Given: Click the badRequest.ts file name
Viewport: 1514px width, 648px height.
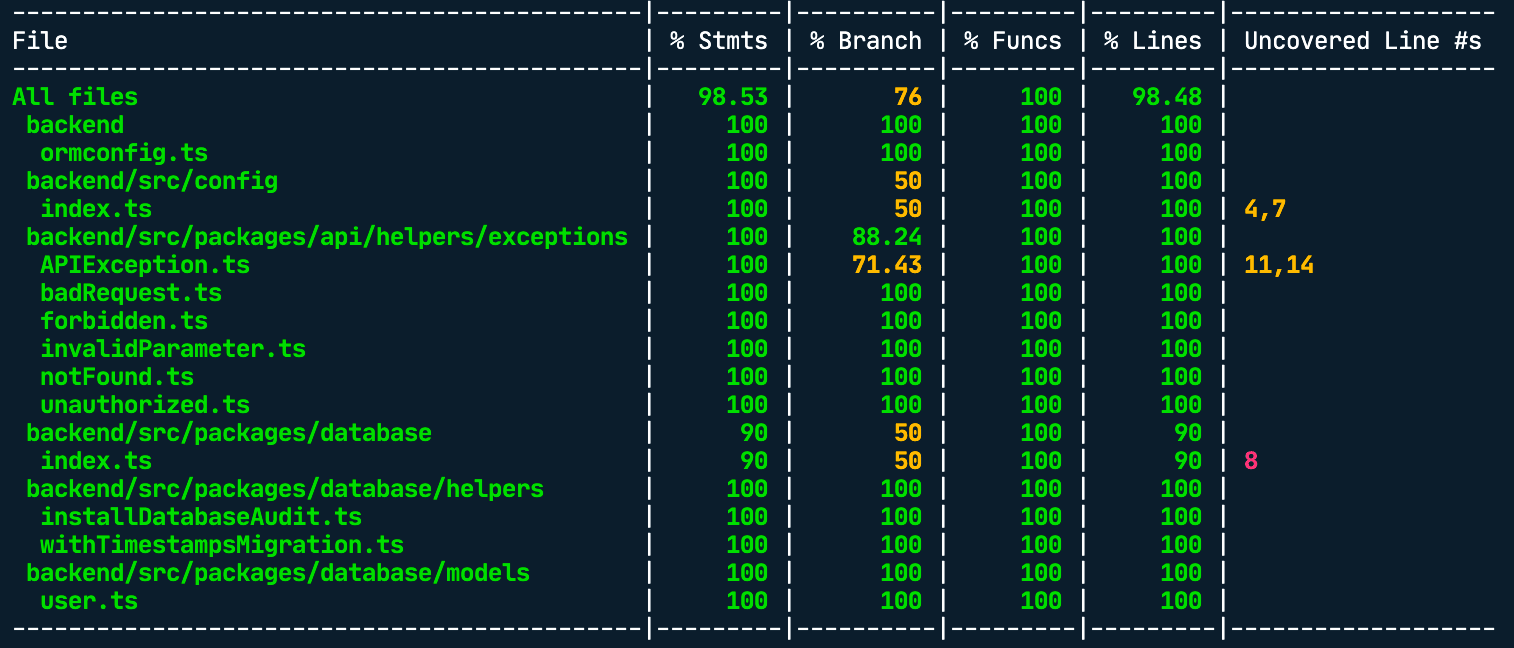Looking at the screenshot, I should coord(131,293).
